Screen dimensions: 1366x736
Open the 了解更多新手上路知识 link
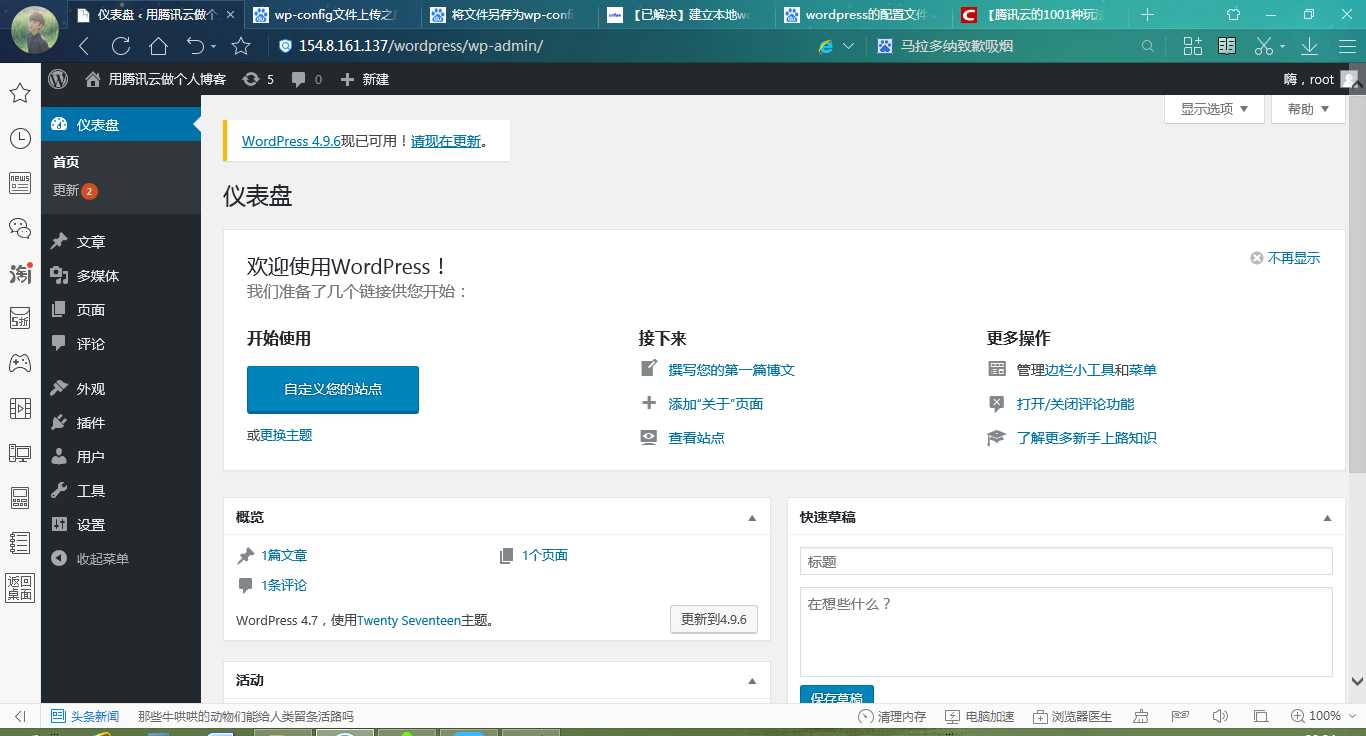coord(1086,438)
